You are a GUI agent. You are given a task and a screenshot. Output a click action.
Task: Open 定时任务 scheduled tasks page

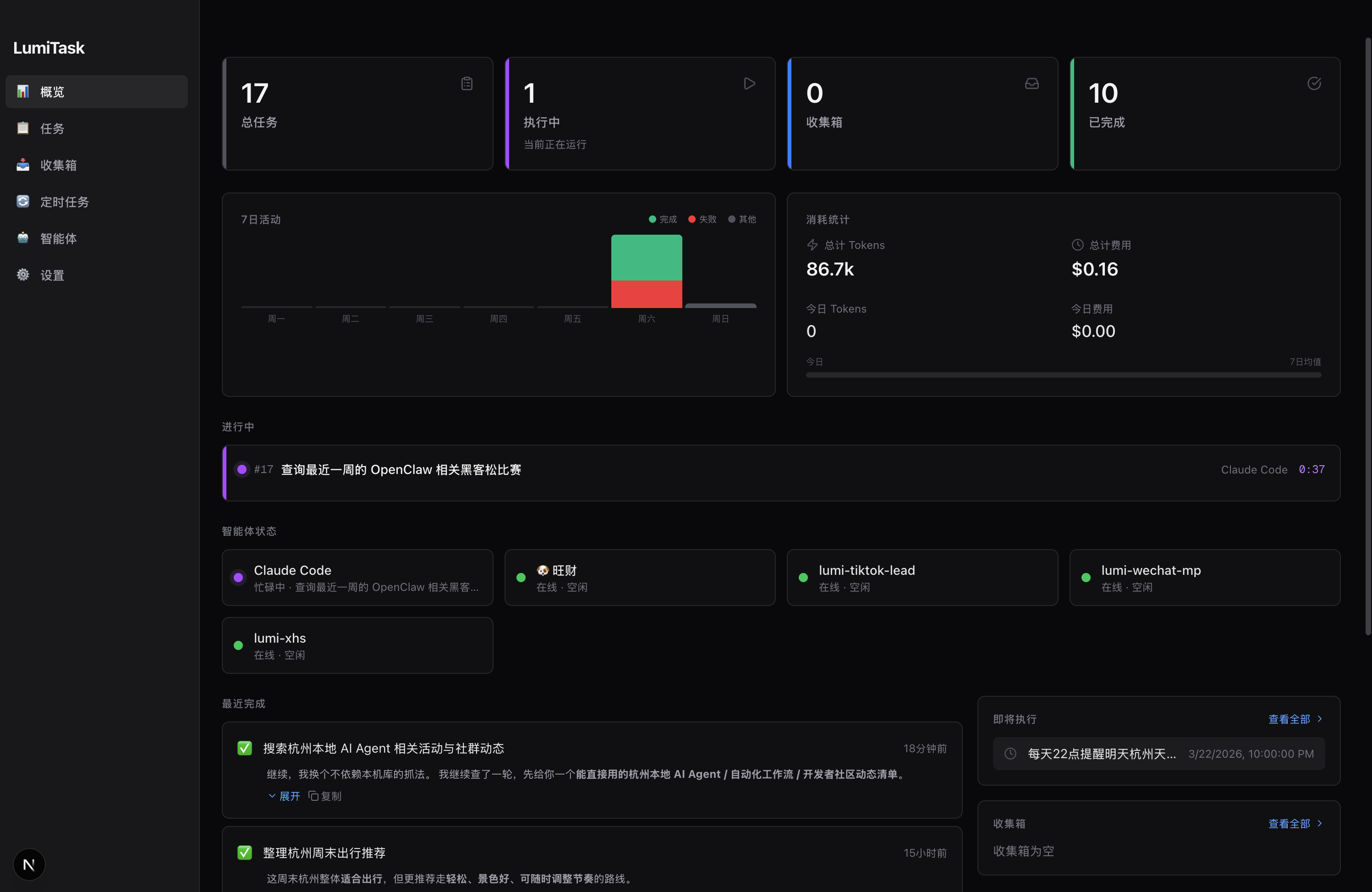(x=96, y=202)
